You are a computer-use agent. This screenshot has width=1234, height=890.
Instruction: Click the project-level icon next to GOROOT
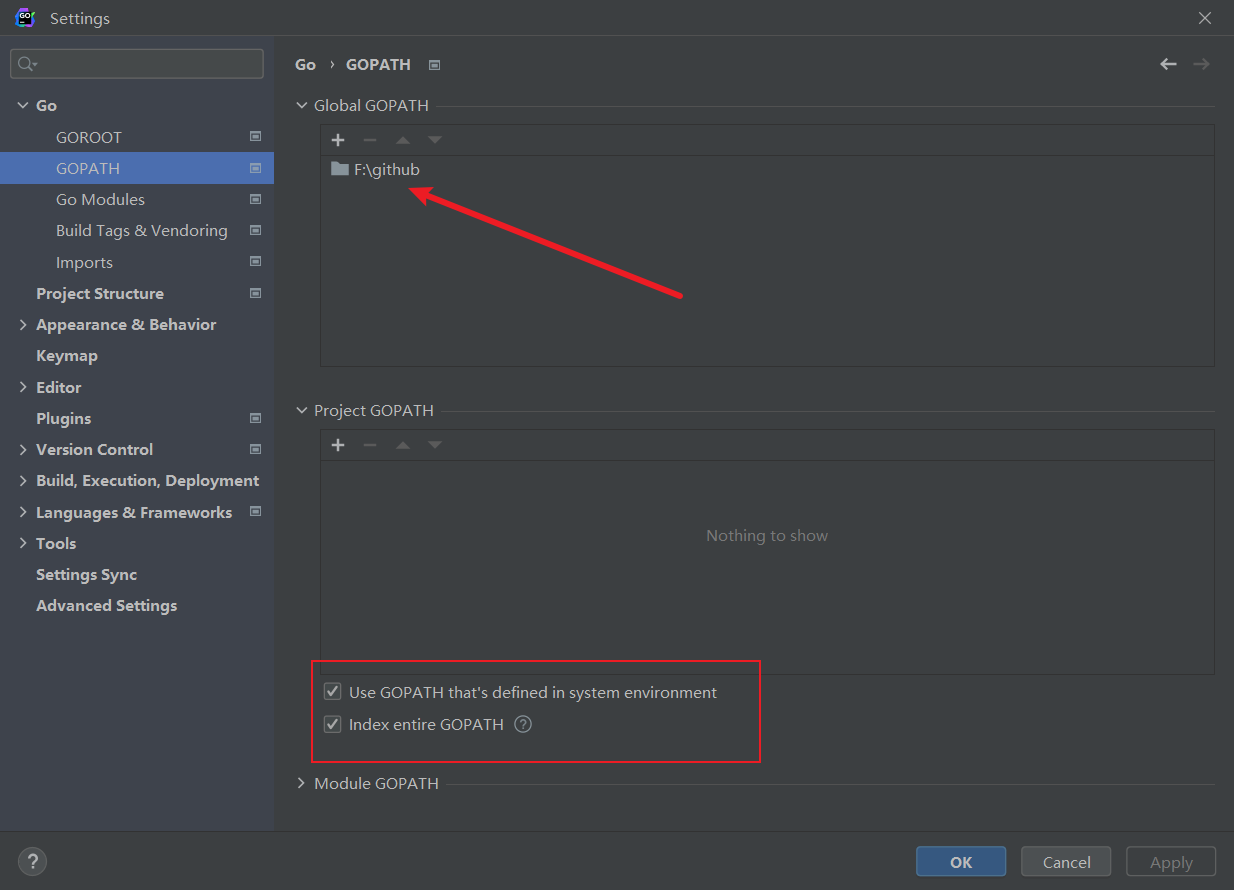pyautogui.click(x=255, y=137)
